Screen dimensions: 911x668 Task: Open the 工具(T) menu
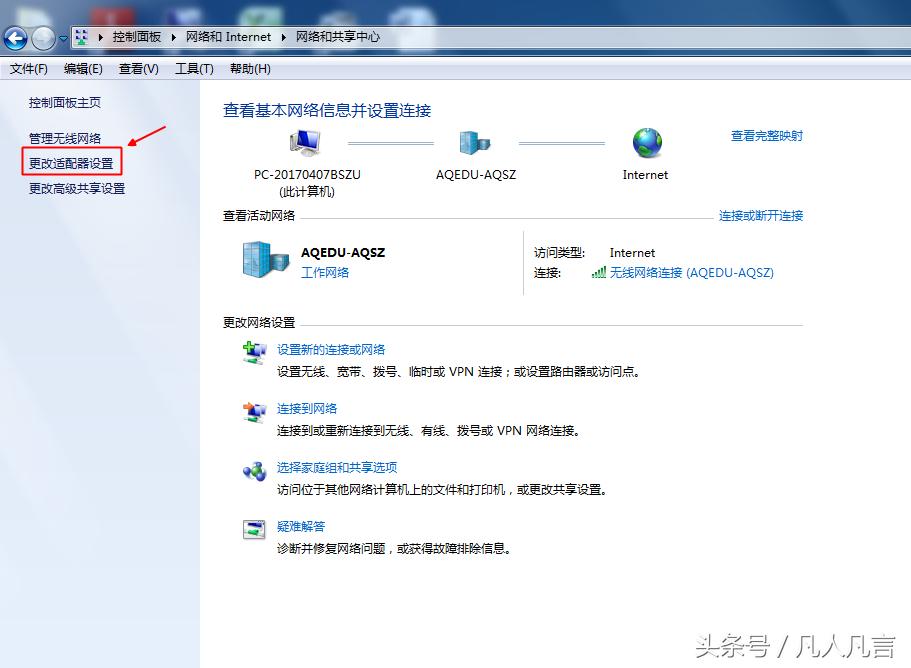pos(193,68)
